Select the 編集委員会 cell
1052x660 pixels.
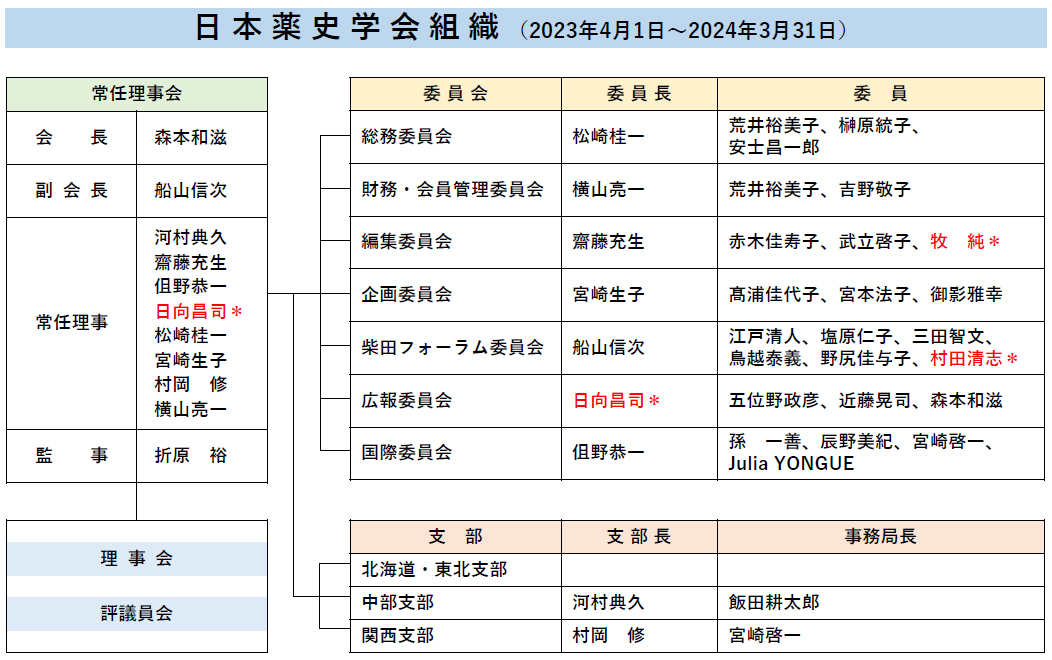(x=407, y=241)
